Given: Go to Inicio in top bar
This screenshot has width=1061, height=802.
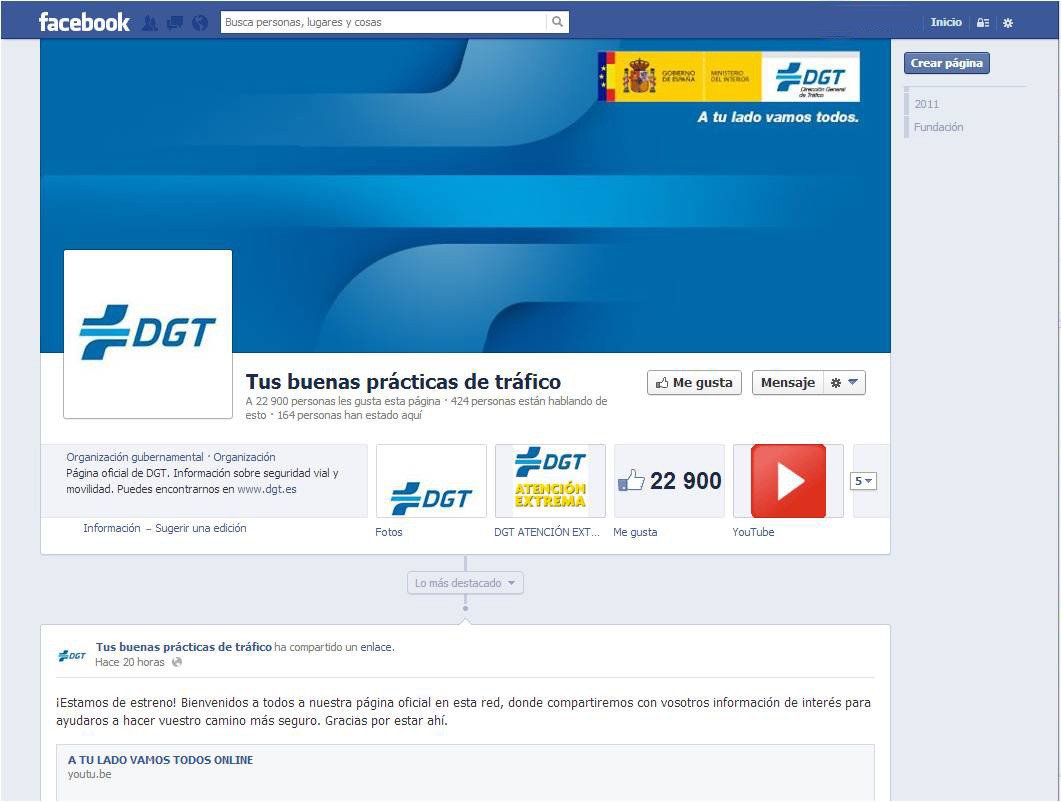Looking at the screenshot, I should 946,22.
